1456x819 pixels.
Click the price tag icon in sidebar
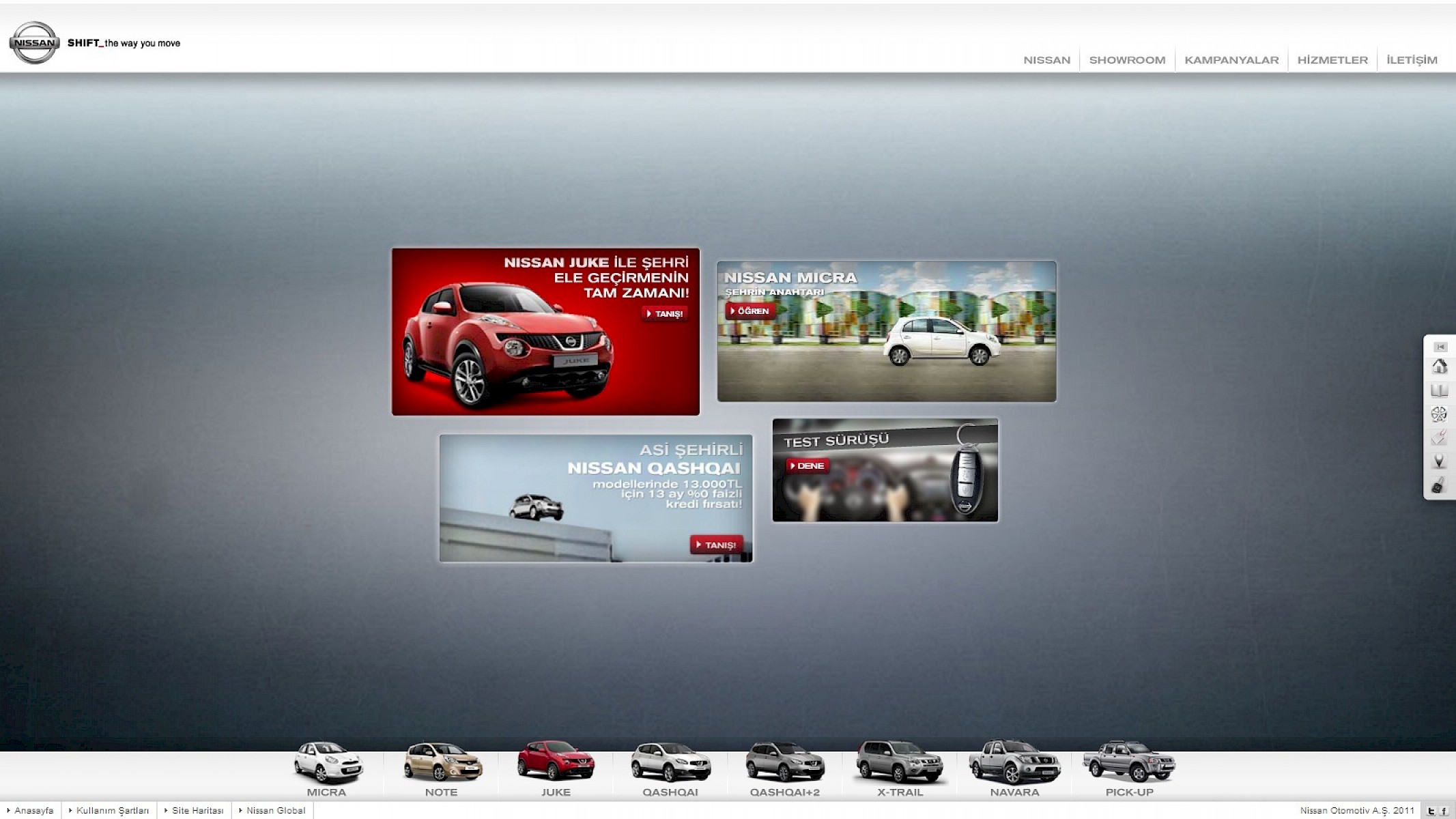(x=1439, y=437)
